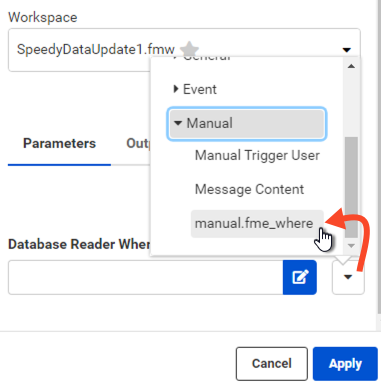Select the Message Content entry
The height and width of the screenshot is (391, 381).
click(249, 189)
